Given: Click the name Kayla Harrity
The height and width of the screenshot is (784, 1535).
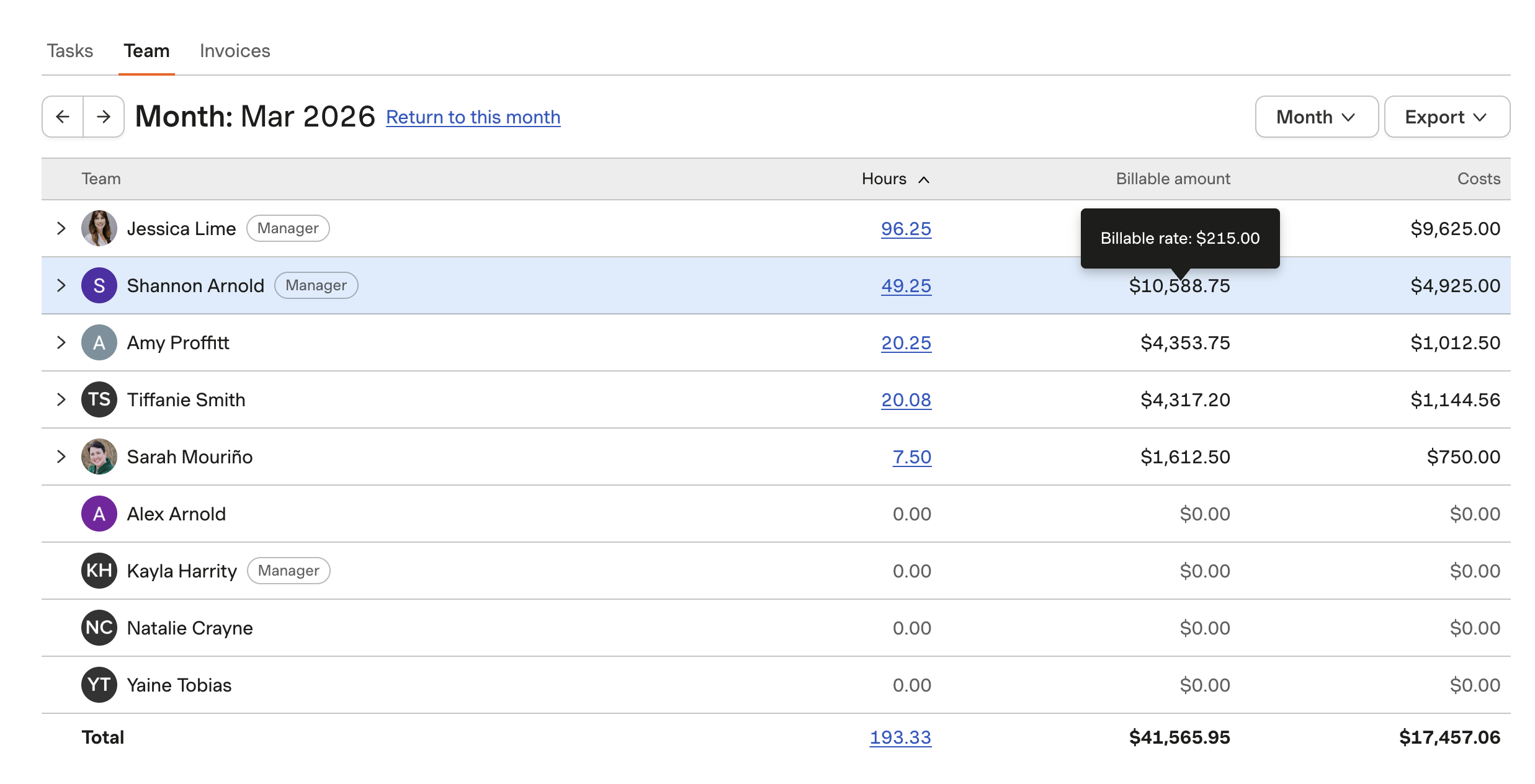Looking at the screenshot, I should click(182, 571).
